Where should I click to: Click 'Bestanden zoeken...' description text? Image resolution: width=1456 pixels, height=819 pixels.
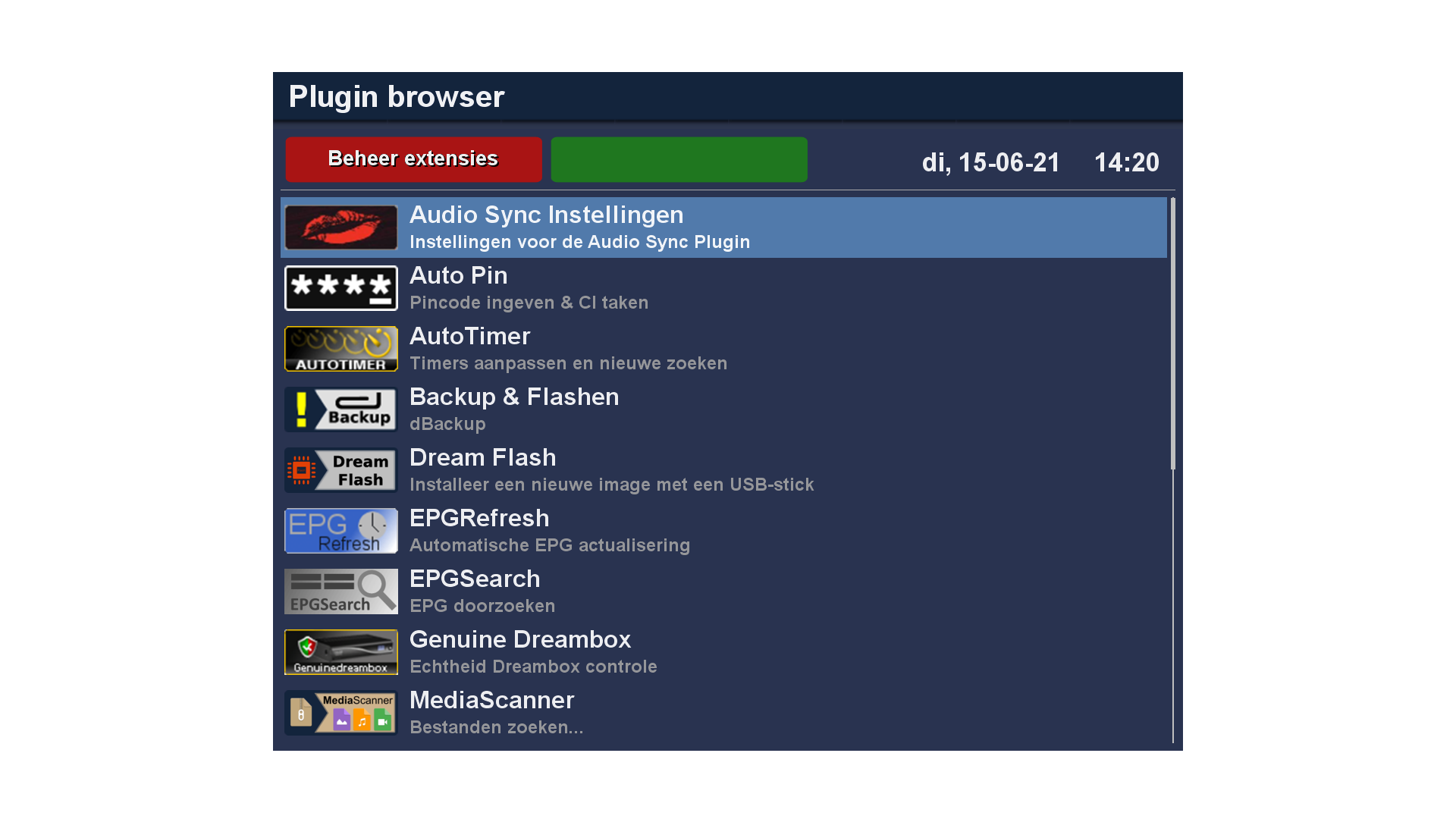[x=497, y=727]
